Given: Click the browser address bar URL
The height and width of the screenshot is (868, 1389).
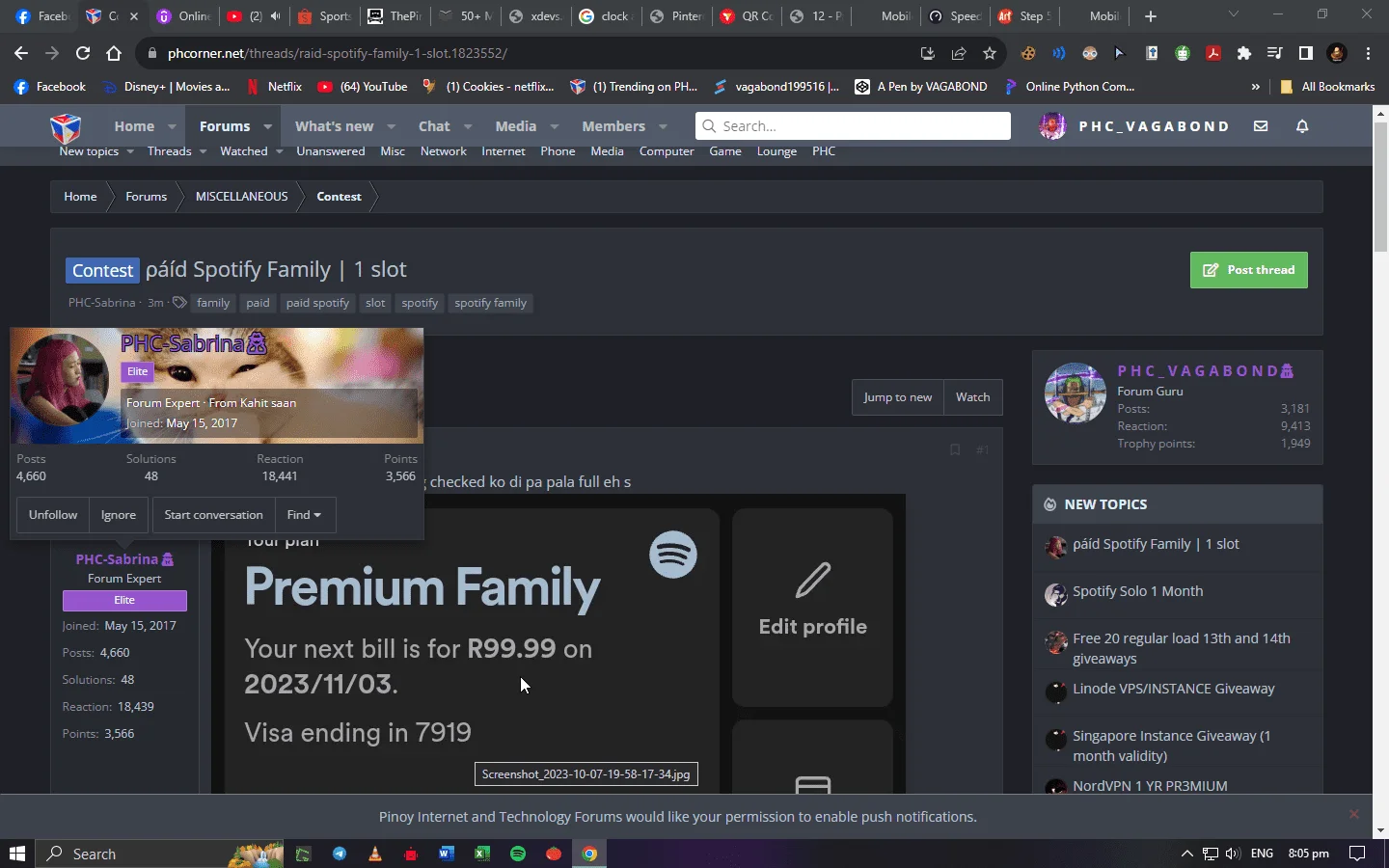Looking at the screenshot, I should pos(338,53).
